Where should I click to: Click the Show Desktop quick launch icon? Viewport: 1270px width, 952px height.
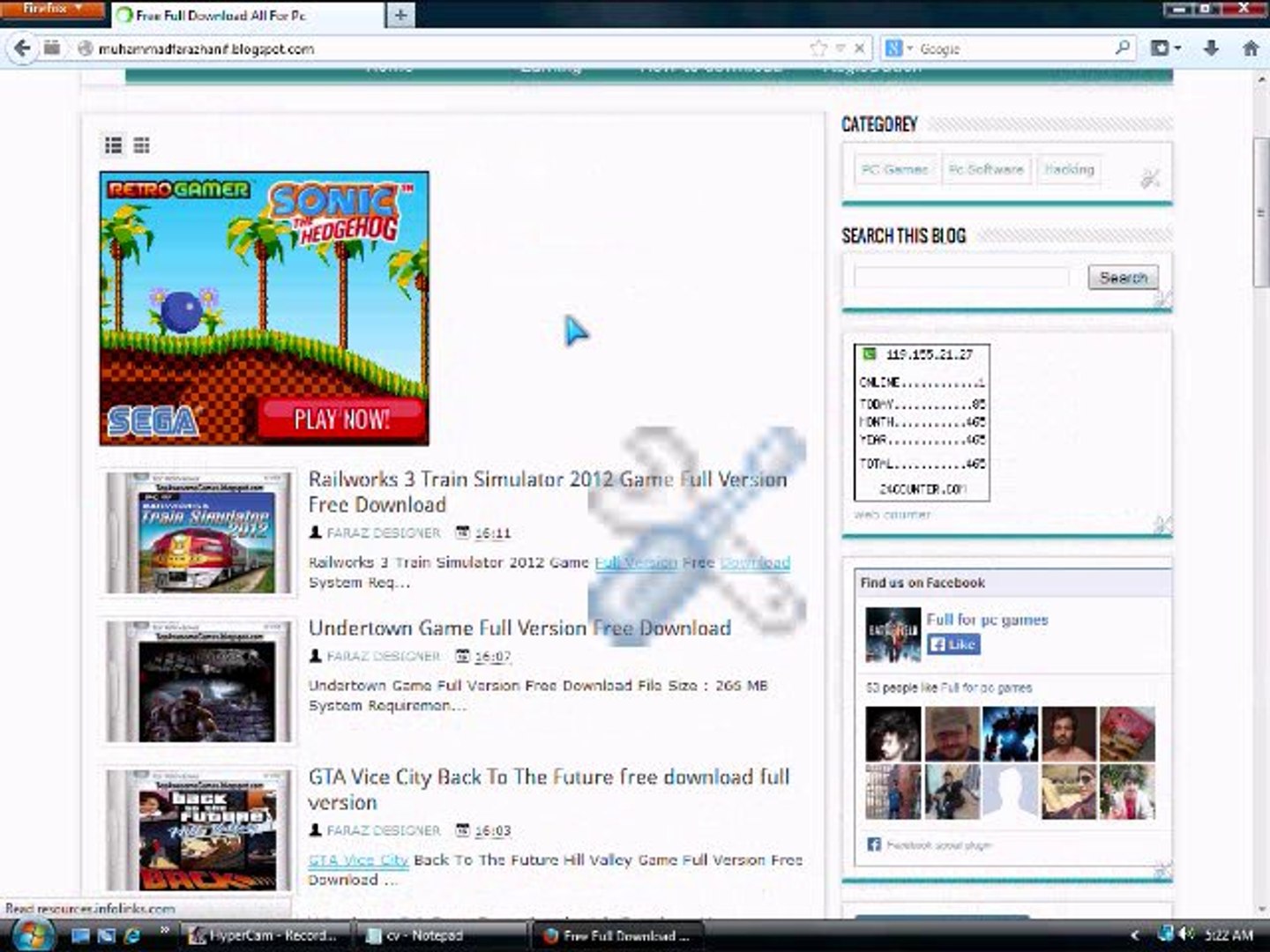coord(81,935)
